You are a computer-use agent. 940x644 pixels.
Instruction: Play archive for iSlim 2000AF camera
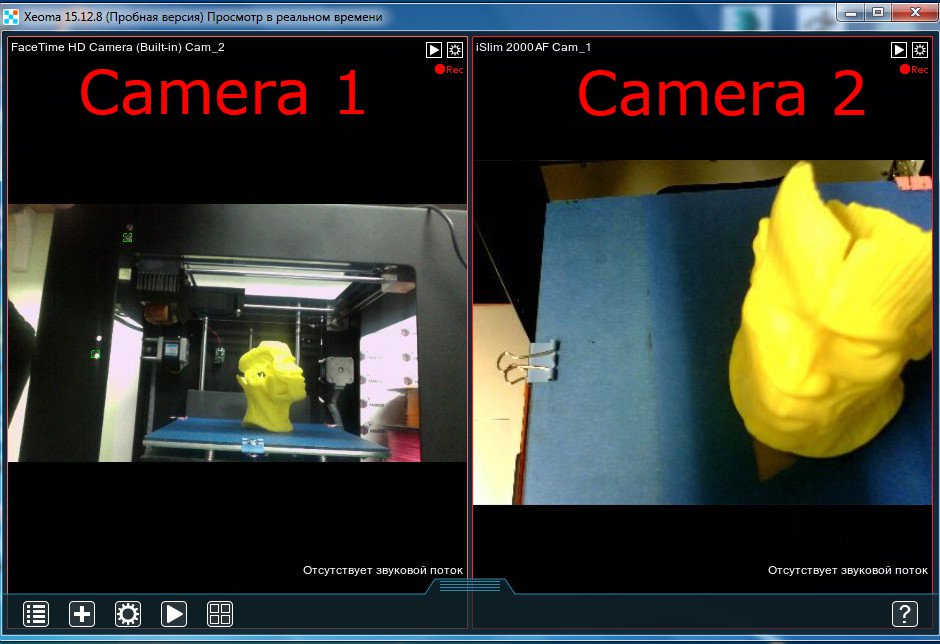tap(899, 50)
